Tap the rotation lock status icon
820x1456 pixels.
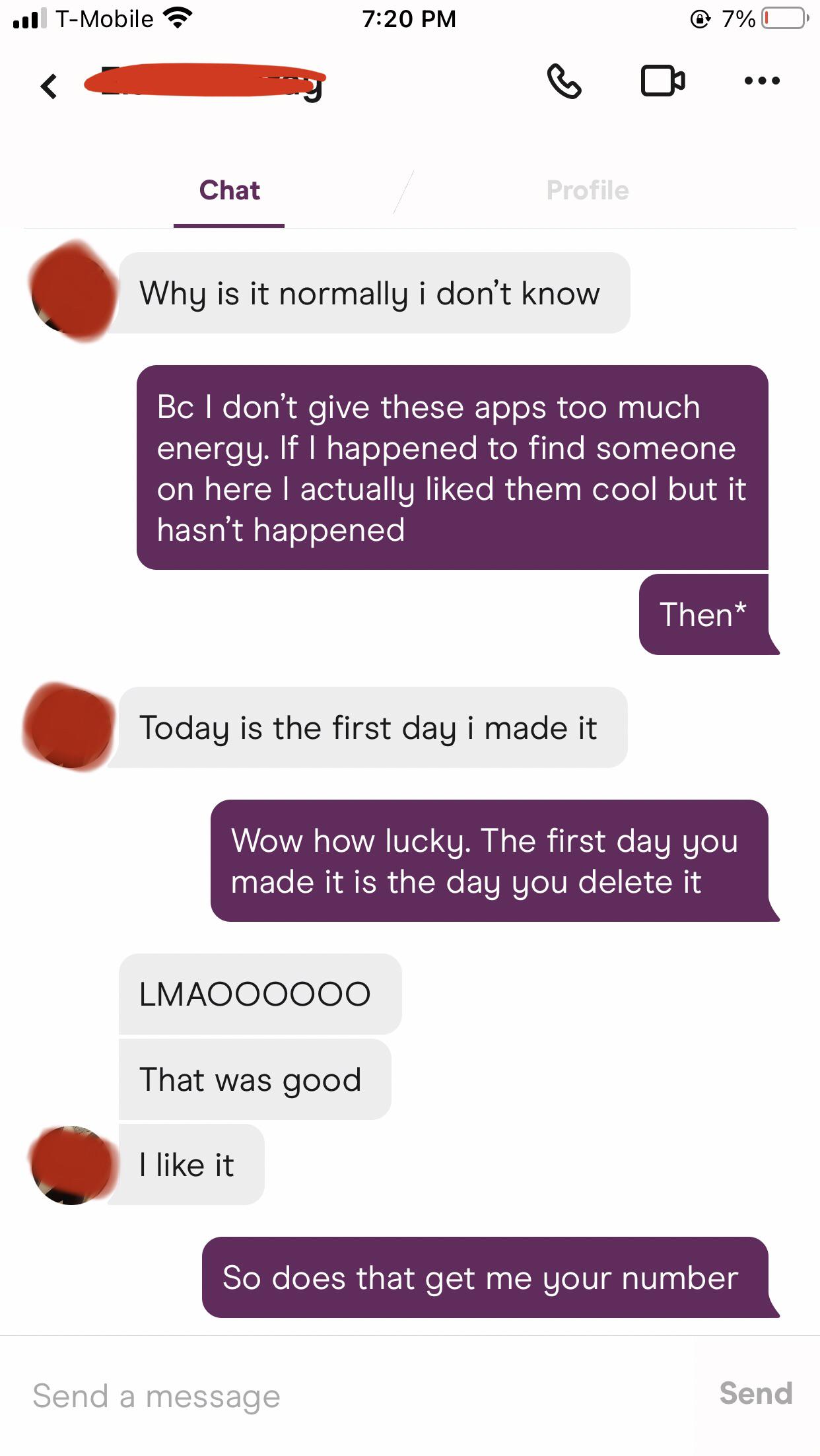coord(700,18)
